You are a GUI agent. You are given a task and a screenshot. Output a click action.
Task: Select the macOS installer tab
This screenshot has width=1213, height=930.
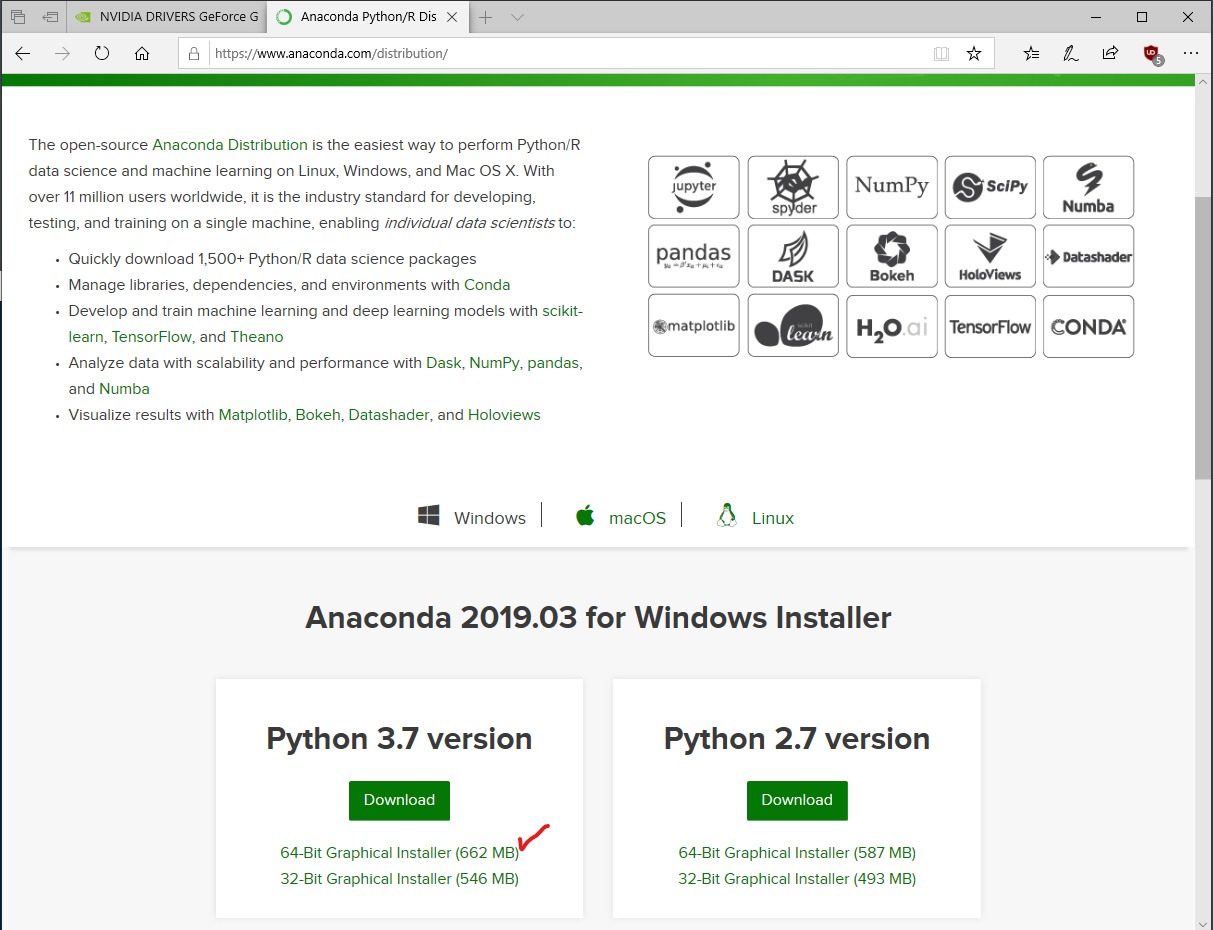(x=621, y=518)
